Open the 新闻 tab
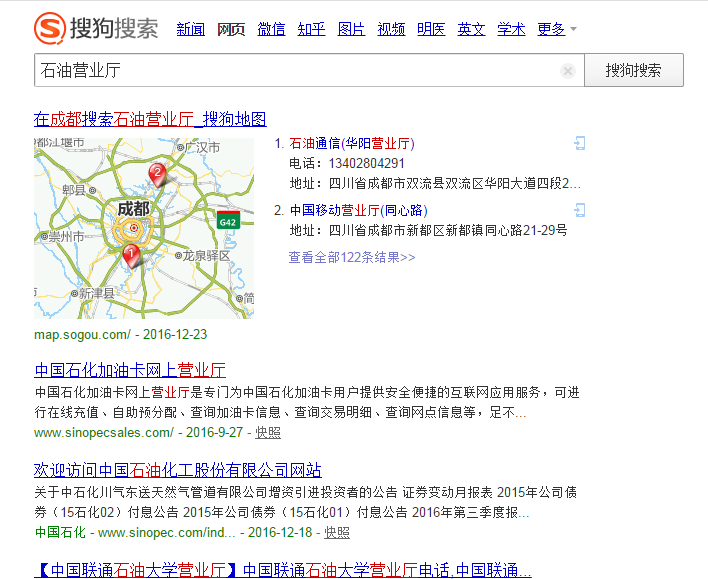 coord(191,29)
